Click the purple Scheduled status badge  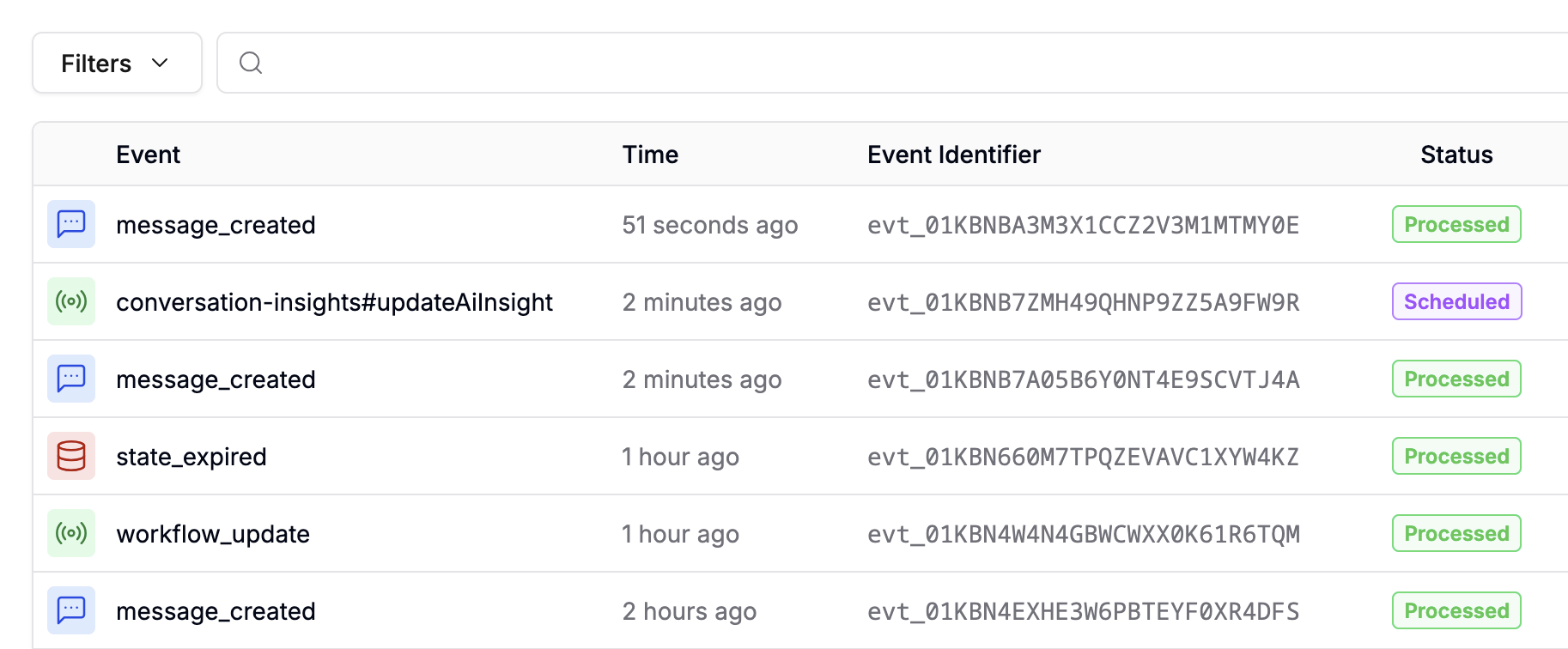point(1456,301)
